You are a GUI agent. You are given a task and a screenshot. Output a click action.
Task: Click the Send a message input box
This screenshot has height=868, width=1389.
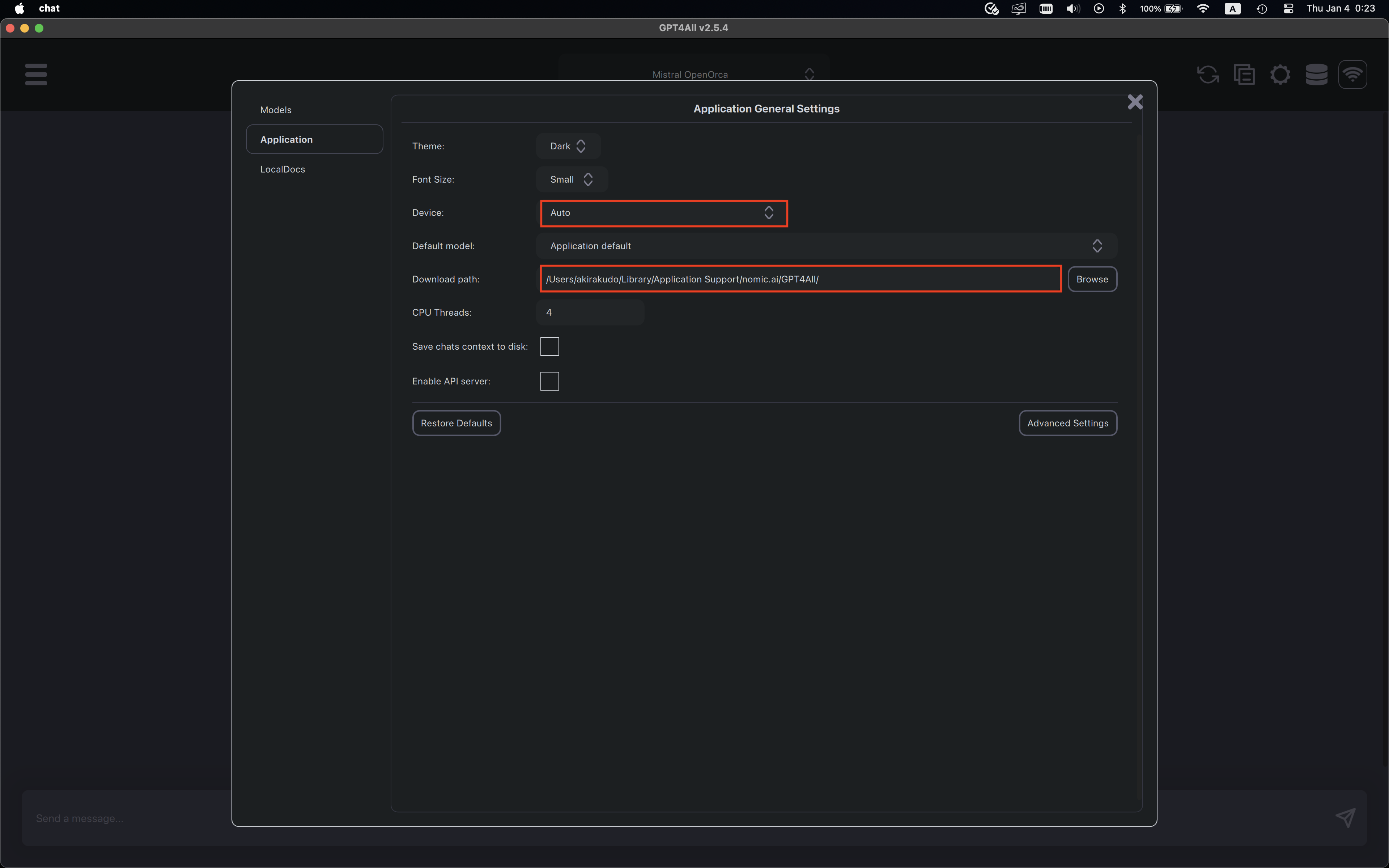(x=694, y=818)
